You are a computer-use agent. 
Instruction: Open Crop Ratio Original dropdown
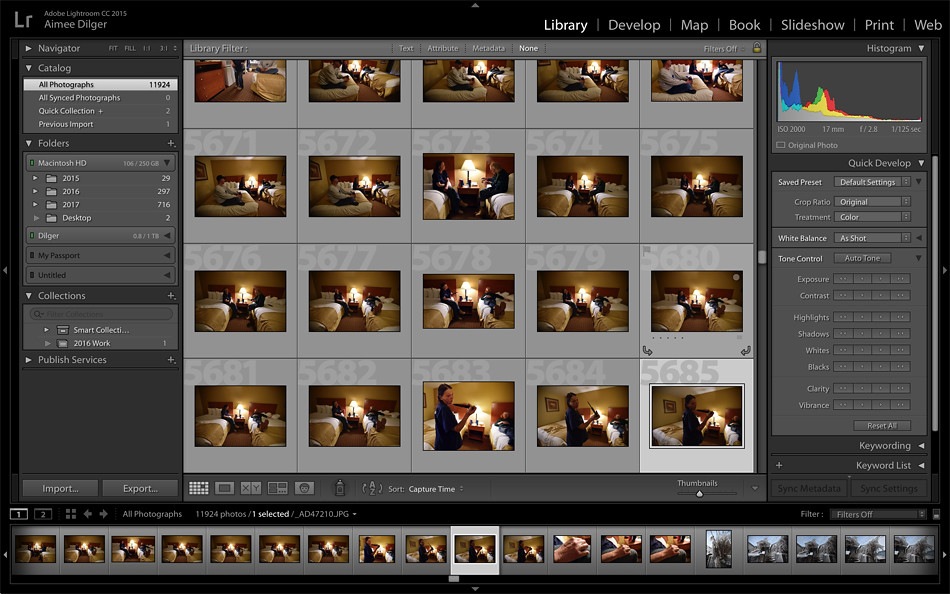872,202
